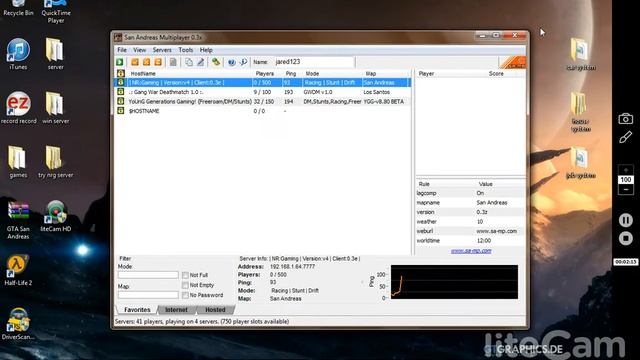Viewport: 640px width, 360px height.
Task: Click the copy server info toolbar icon
Action: (x=189, y=62)
